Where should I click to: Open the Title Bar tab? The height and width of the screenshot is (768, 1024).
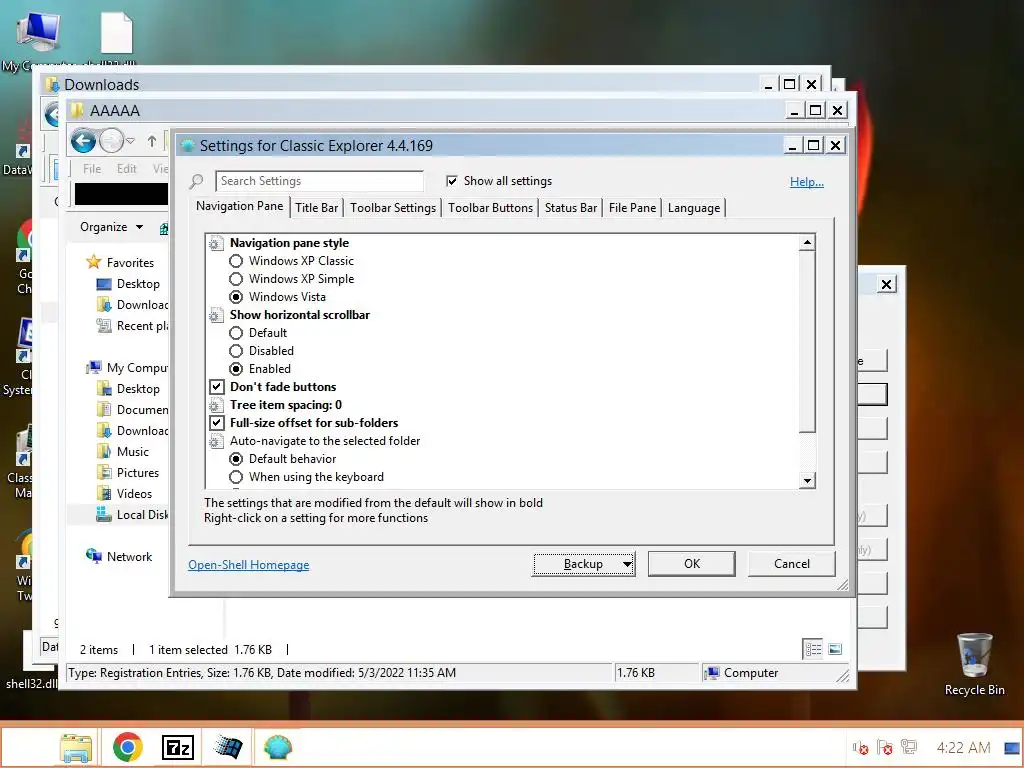coord(317,208)
